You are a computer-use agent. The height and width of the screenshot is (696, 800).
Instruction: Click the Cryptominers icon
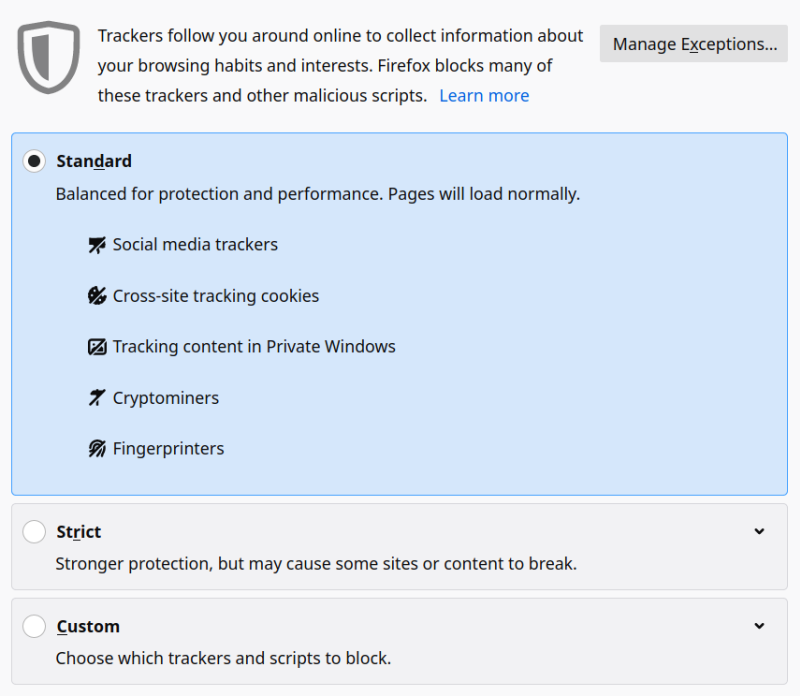[x=97, y=397]
